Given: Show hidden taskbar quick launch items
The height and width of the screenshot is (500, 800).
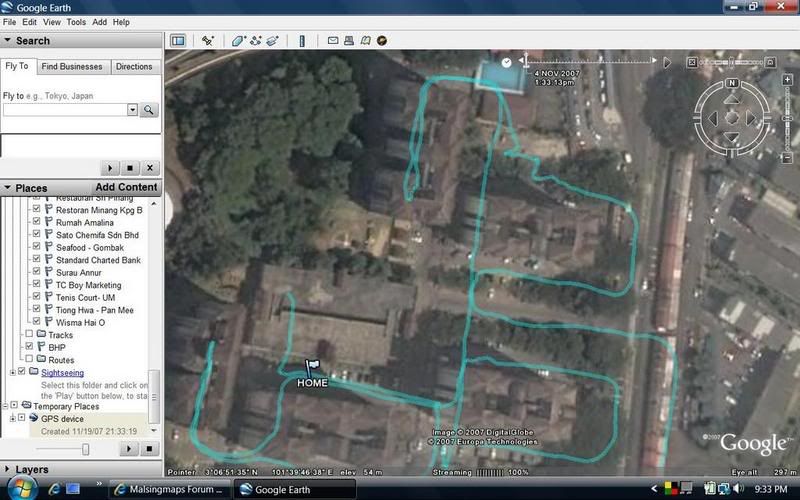Looking at the screenshot, I should point(99,484).
